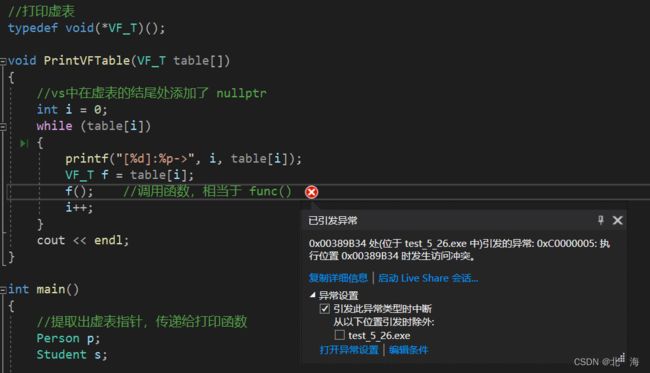The width and height of the screenshot is (650, 373).
Task: Click the 'while (table[i])' line
Action: (x=94, y=126)
